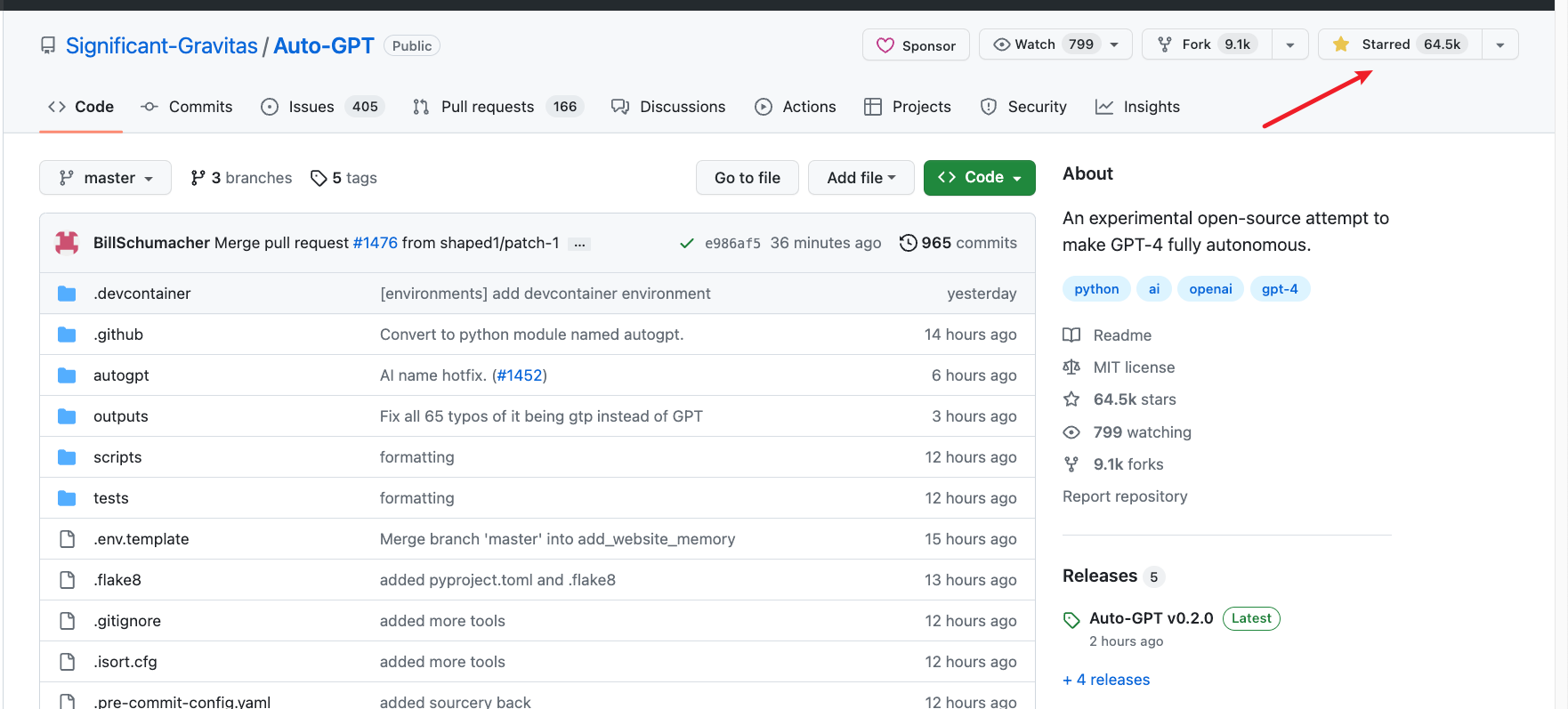Click the .flake8 file icon

67,580
